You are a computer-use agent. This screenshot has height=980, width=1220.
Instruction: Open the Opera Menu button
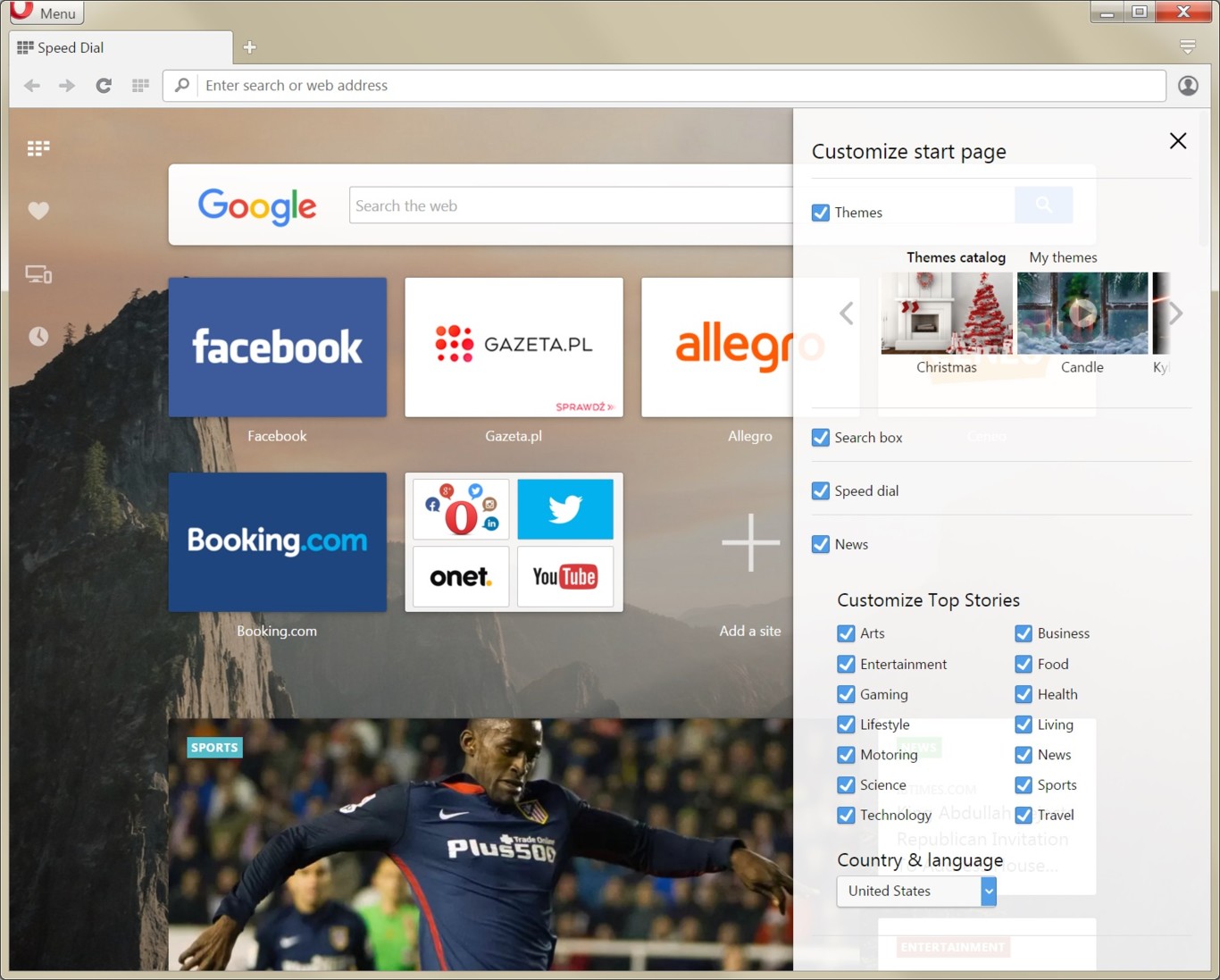tap(46, 13)
